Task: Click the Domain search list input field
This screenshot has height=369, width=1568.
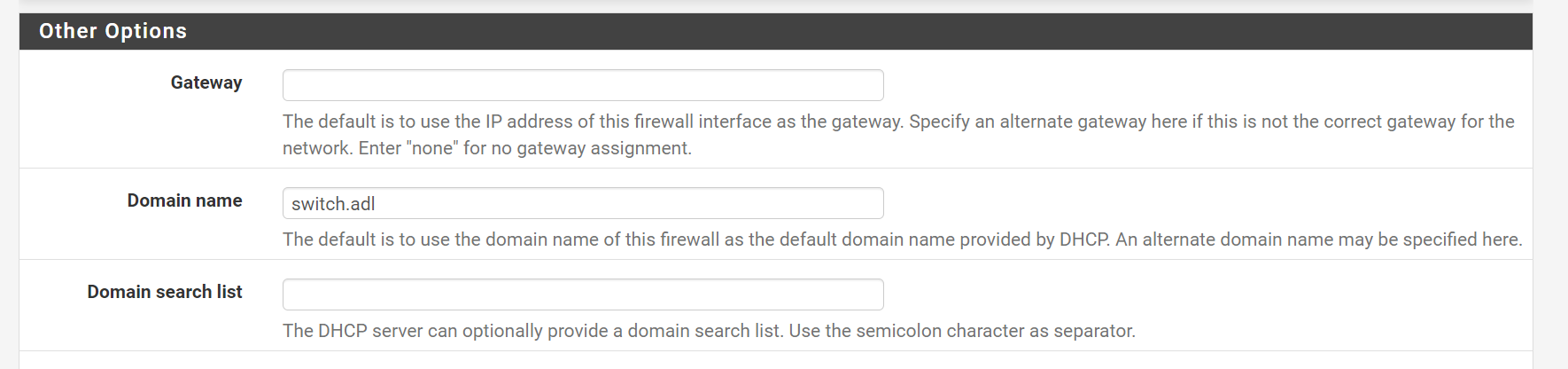Action: [x=582, y=294]
